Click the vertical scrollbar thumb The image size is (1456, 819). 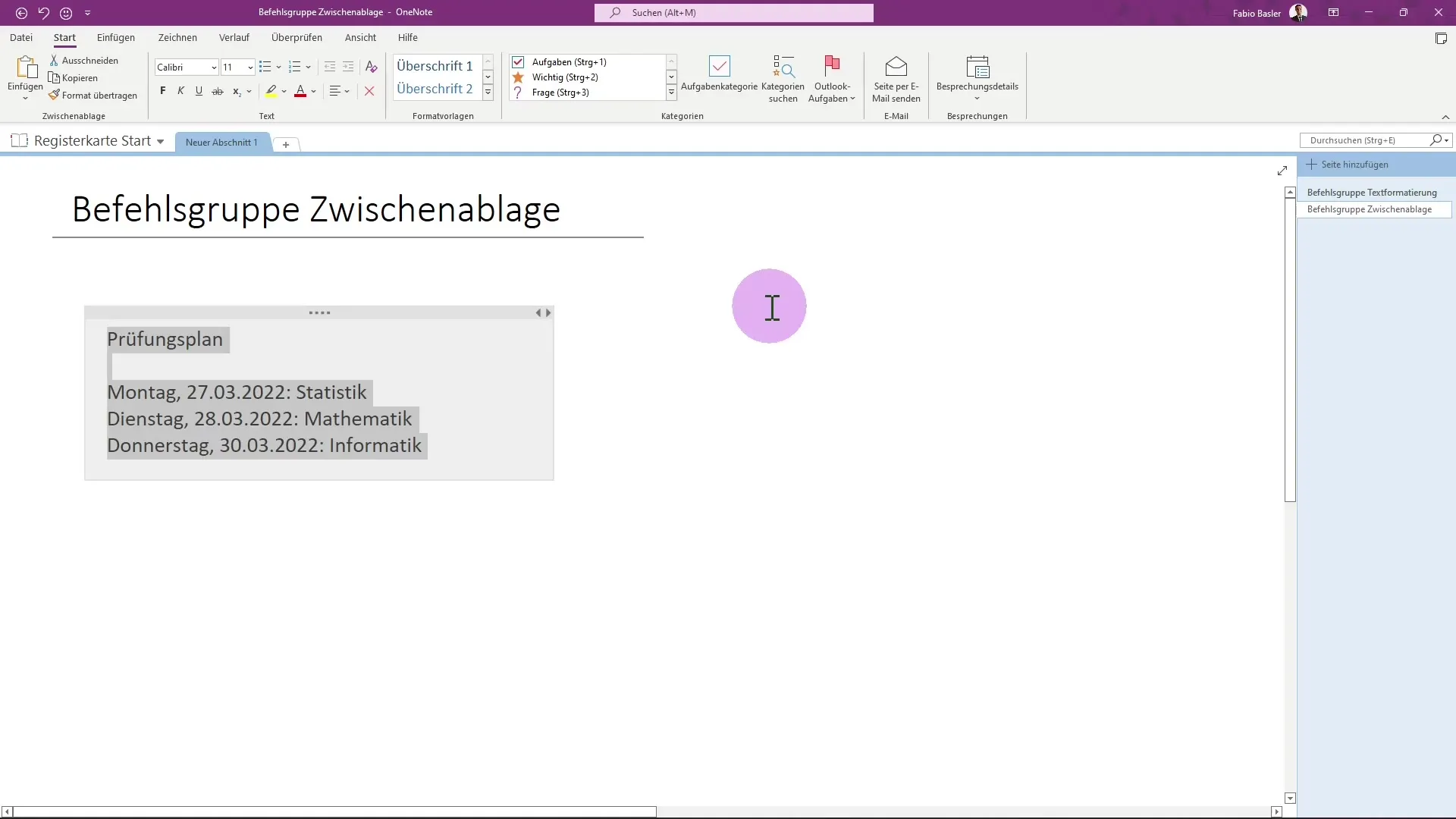tap(1290, 350)
